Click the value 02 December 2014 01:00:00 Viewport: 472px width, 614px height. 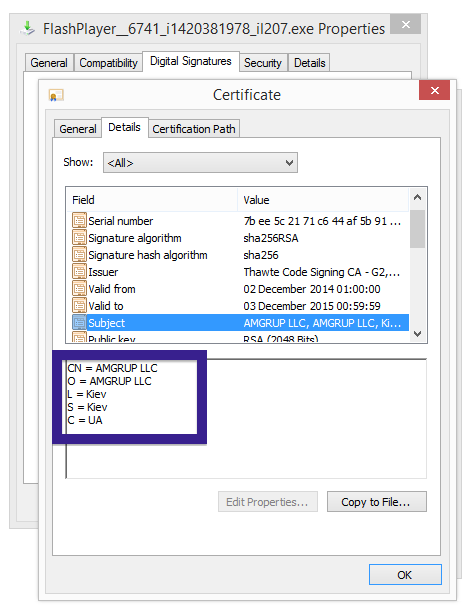(x=312, y=289)
